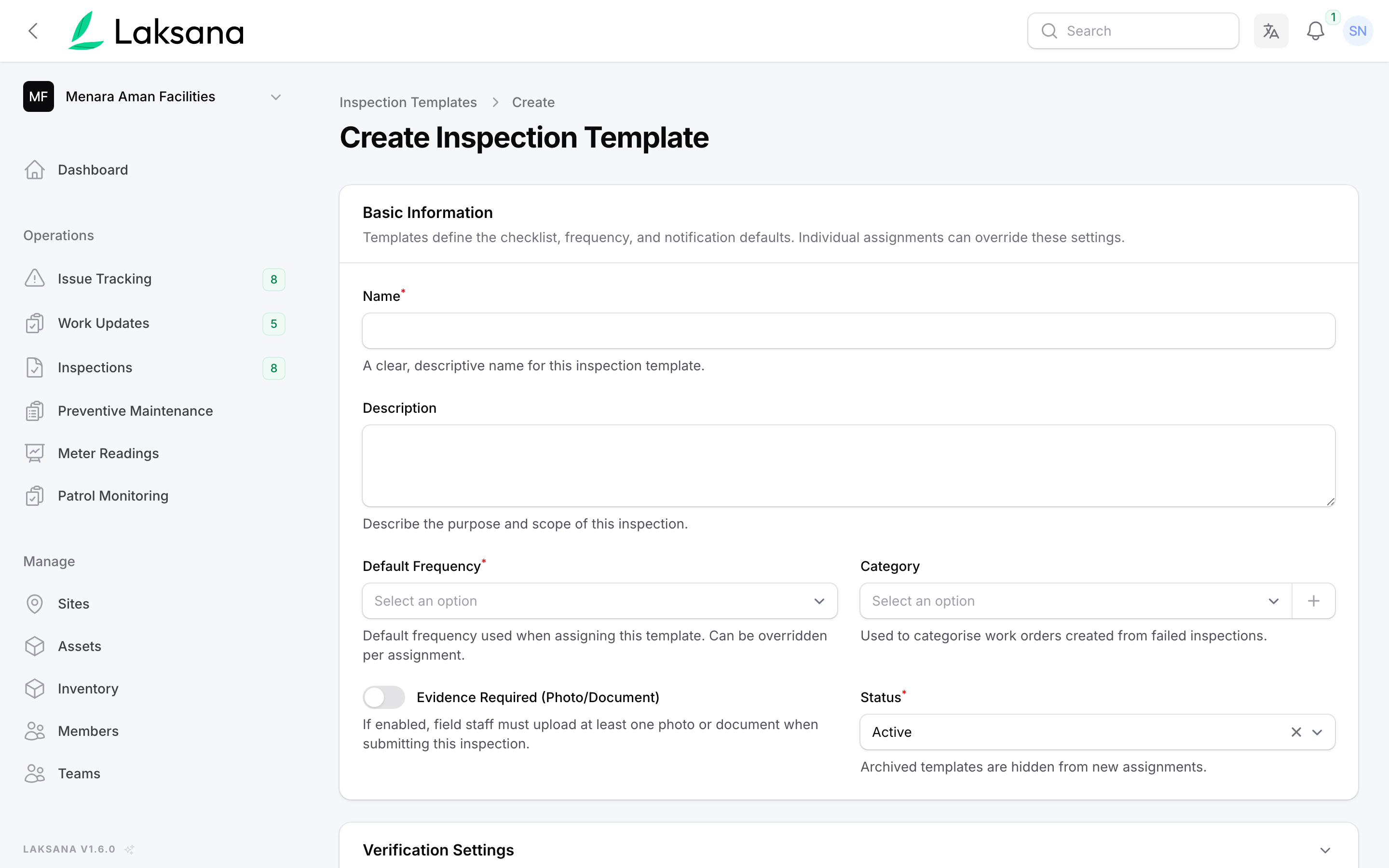
Task: Click the Inspections badge showing 8
Action: point(274,368)
